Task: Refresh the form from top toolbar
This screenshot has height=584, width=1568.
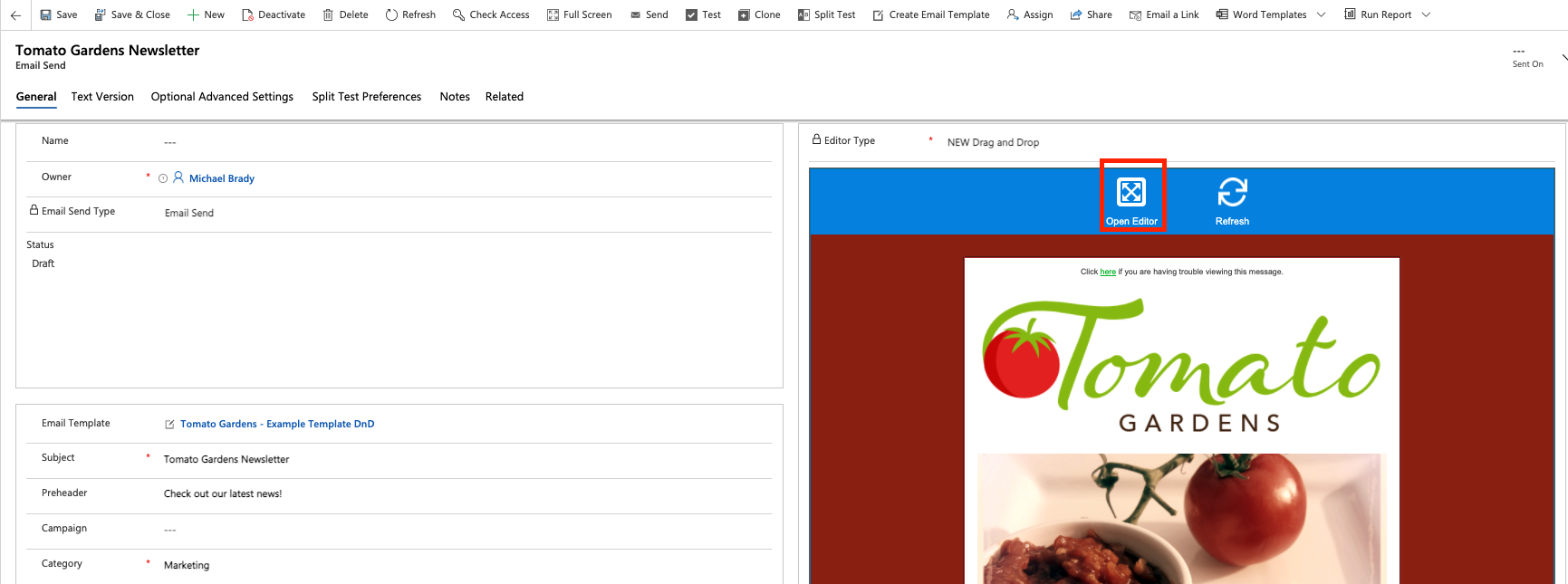Action: tap(410, 14)
